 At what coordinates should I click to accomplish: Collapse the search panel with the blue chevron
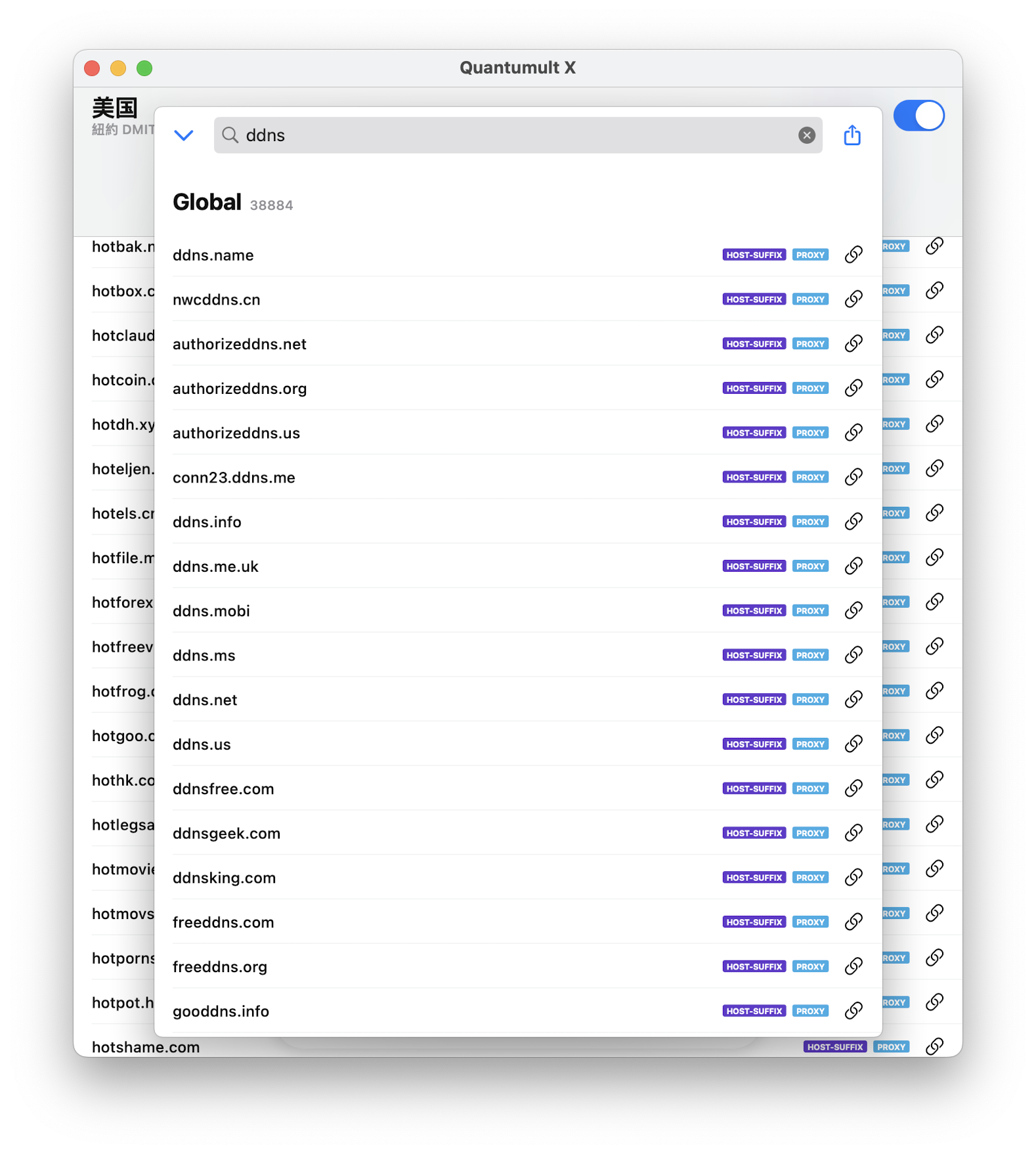[184, 135]
